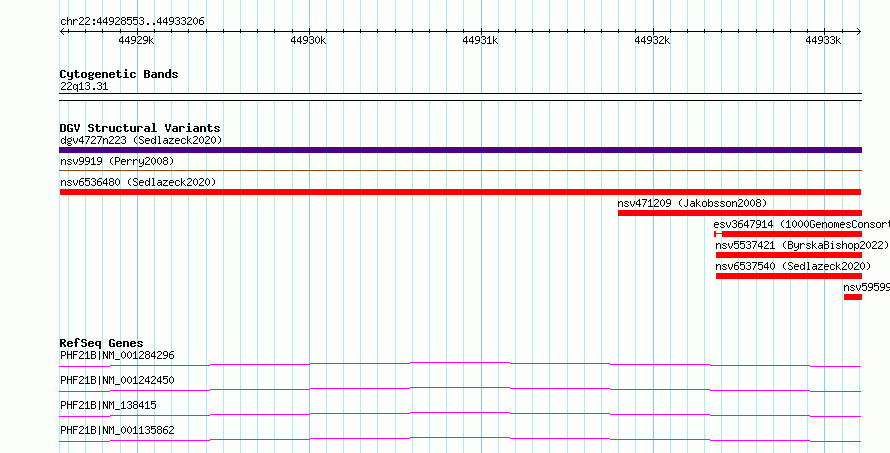Click the 44932k ruler position label
The width and height of the screenshot is (890, 453).
(652, 40)
